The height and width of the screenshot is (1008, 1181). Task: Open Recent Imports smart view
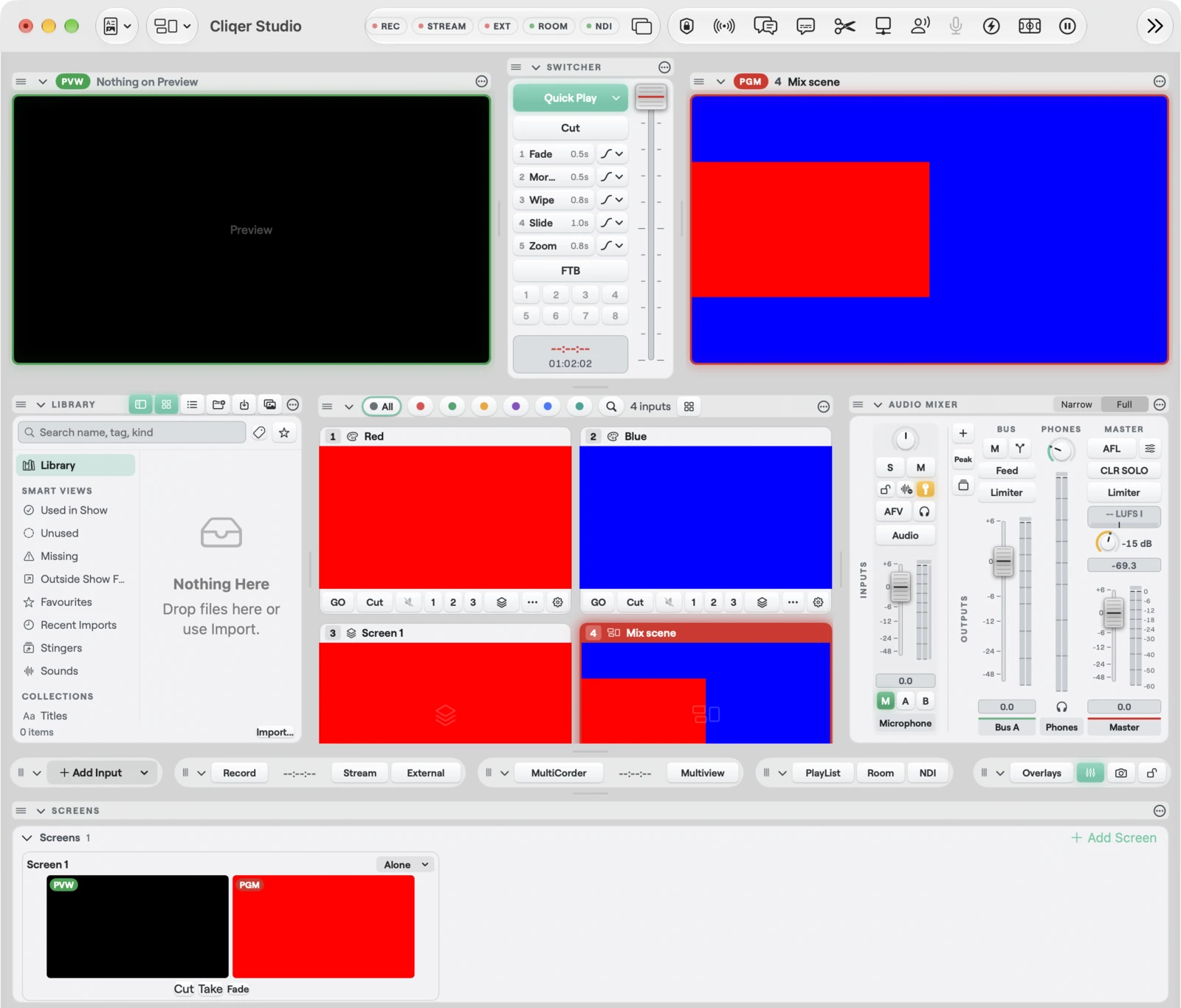pyautogui.click(x=78, y=625)
